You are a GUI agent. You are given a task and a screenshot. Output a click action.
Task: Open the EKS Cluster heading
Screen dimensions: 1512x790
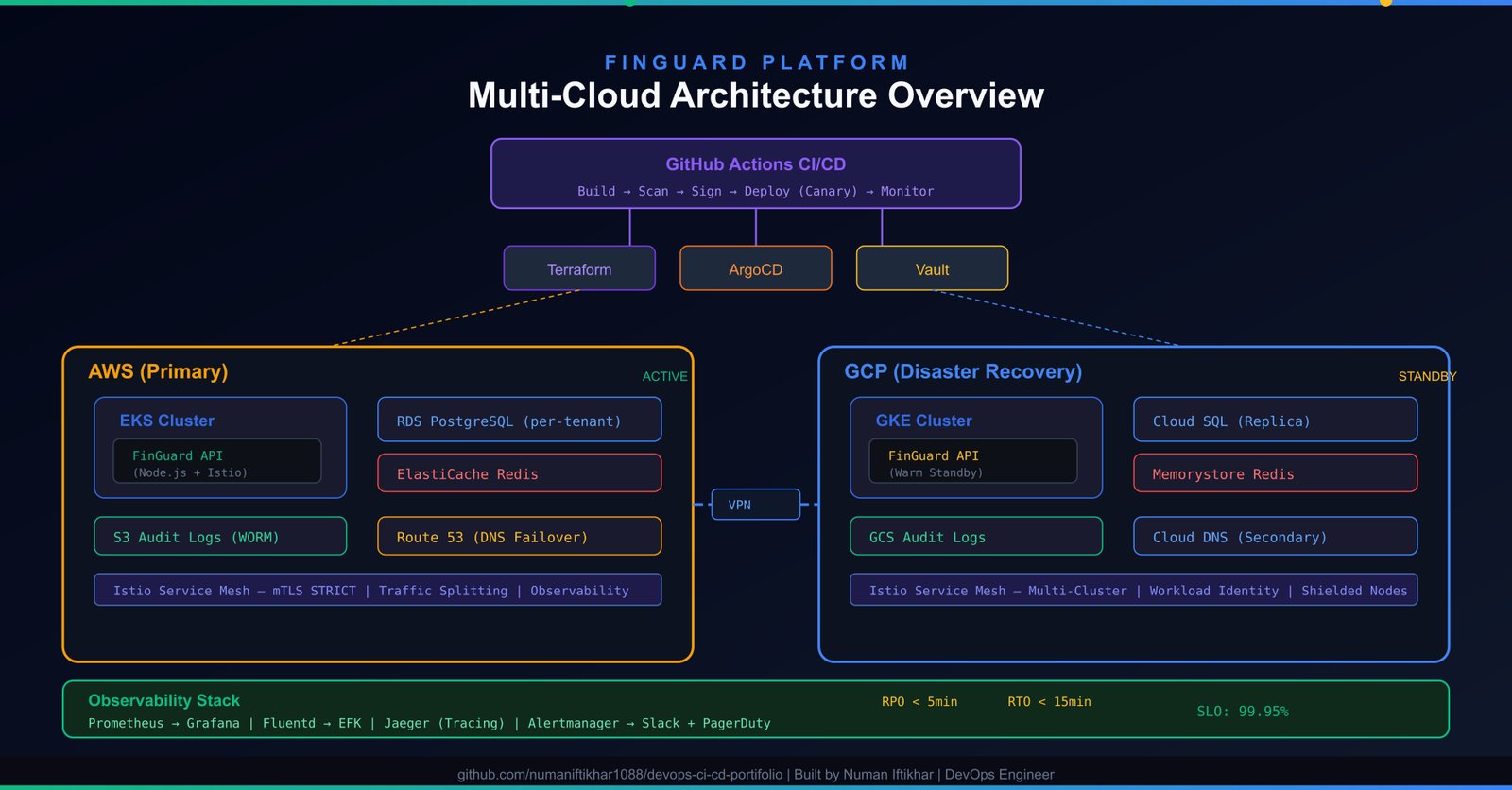tap(167, 421)
